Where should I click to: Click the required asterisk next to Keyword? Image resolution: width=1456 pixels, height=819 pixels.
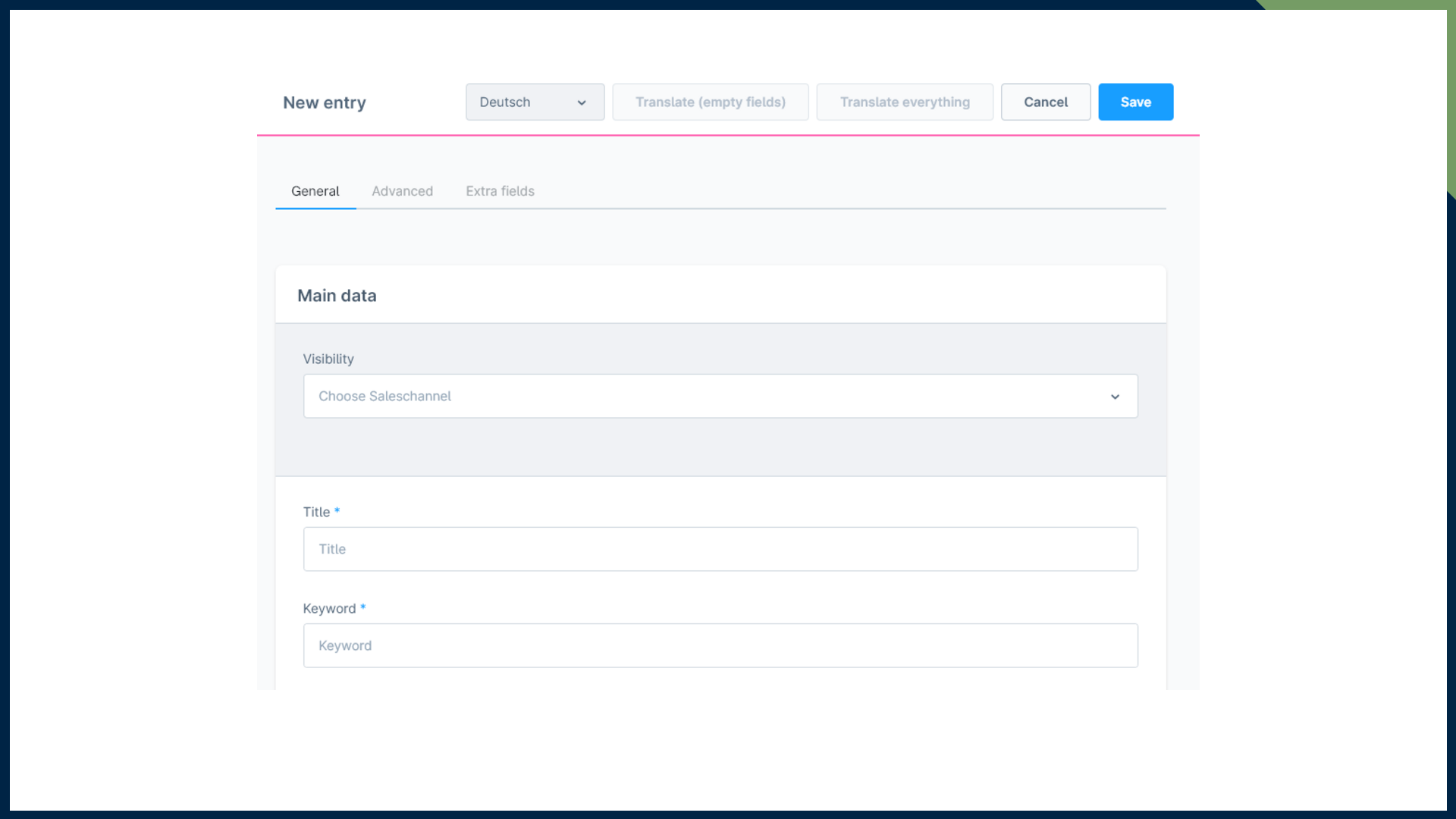[363, 607]
